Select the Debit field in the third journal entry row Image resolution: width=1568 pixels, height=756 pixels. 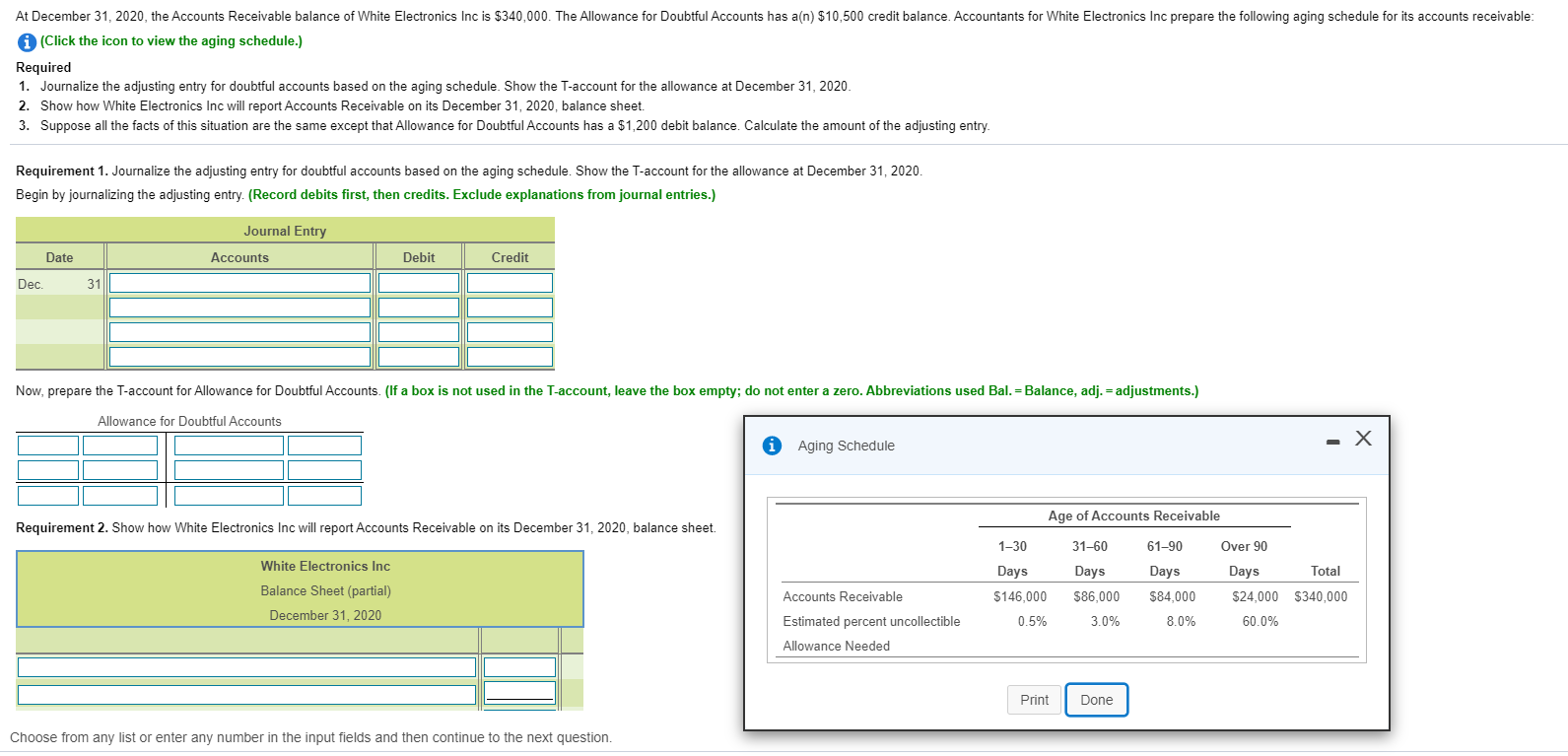click(x=419, y=332)
